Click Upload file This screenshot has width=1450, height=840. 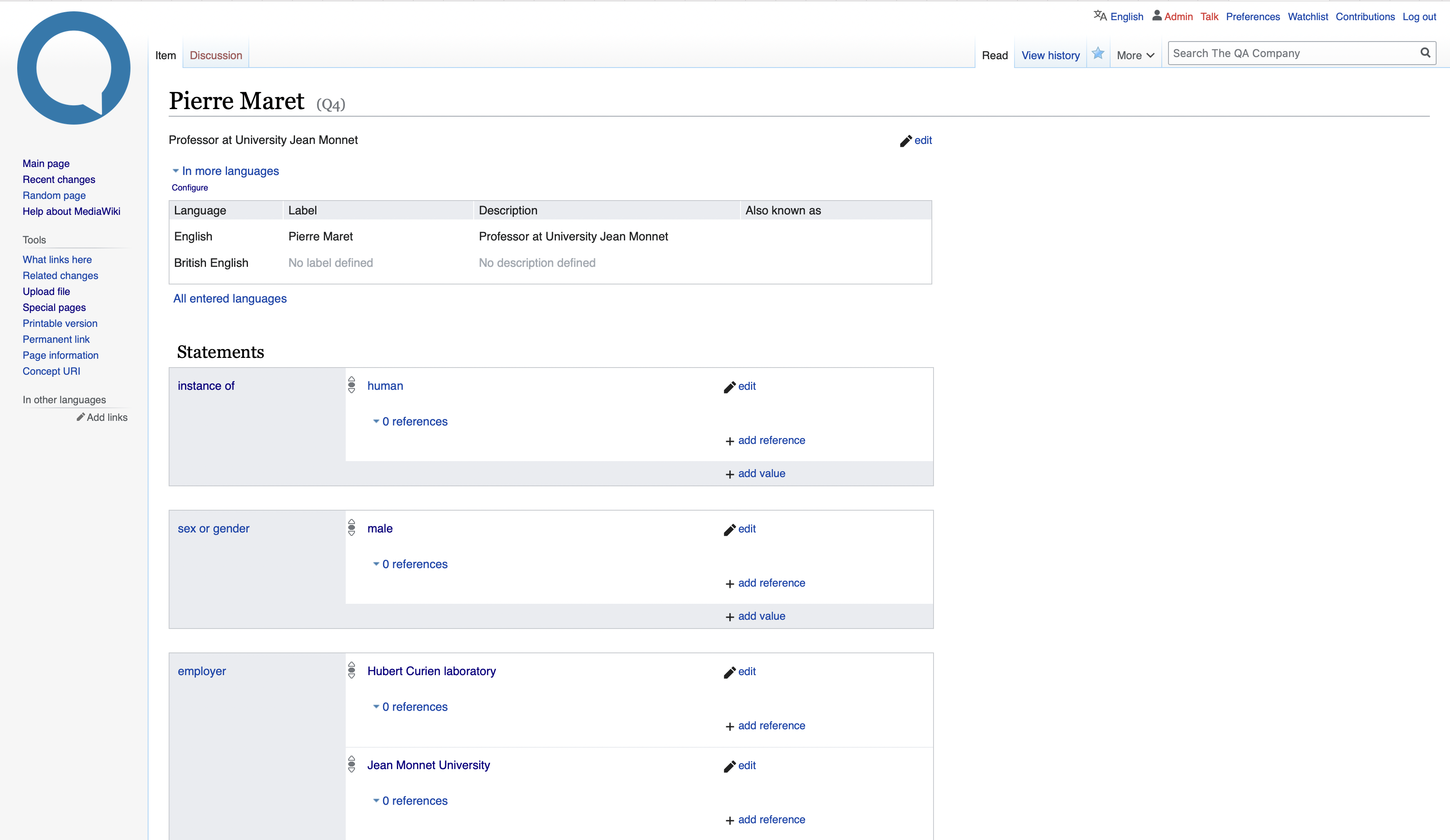tap(46, 292)
